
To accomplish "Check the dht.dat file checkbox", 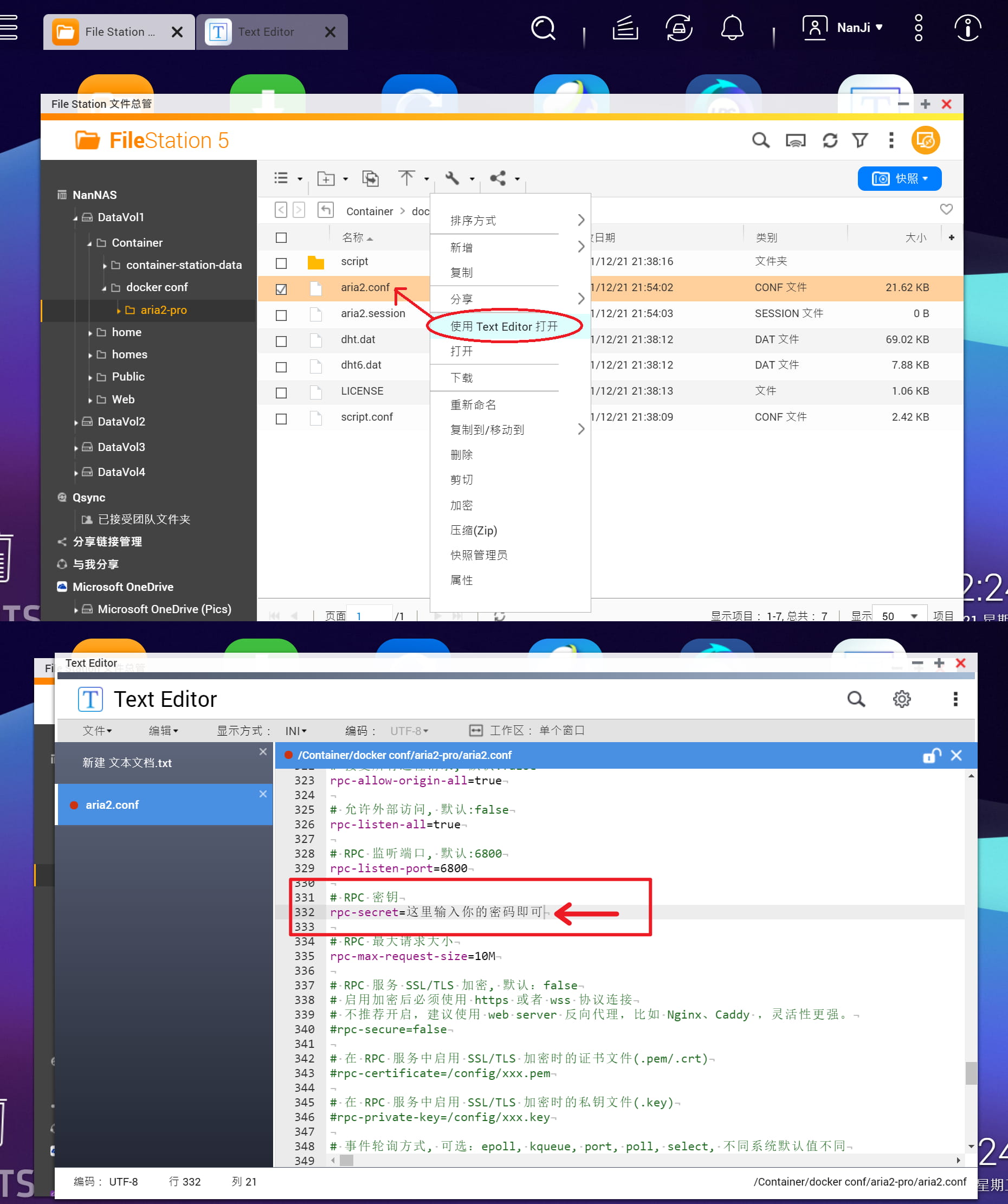I will pyautogui.click(x=281, y=340).
